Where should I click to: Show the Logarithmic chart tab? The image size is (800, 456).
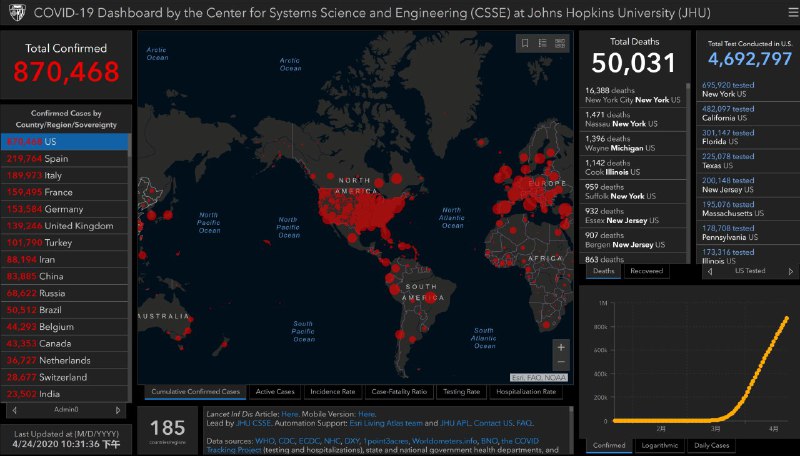(660, 445)
